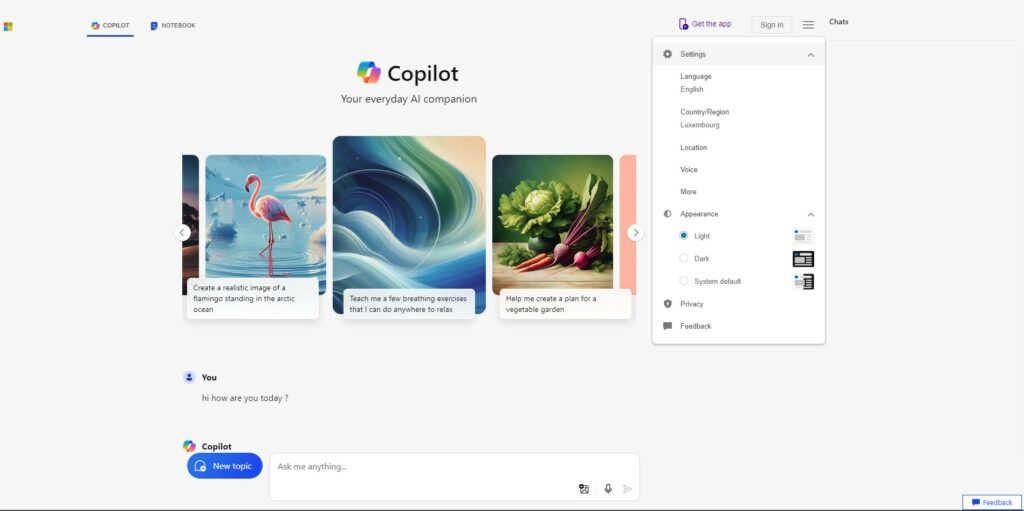Click the Get the app phone icon

(x=683, y=24)
